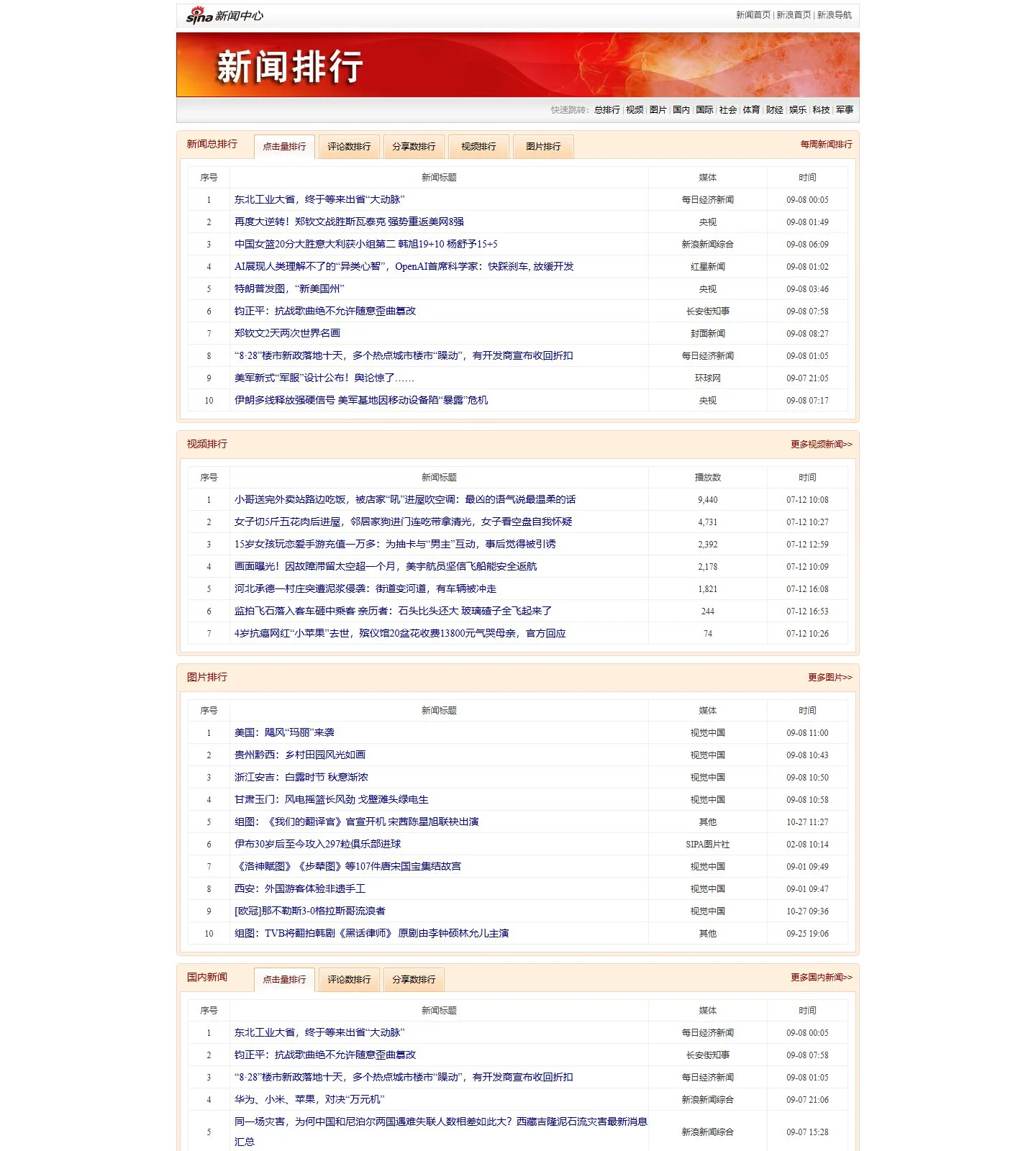Open 我们的翻译官 官宣开机 photos
The width and height of the screenshot is (1036, 1151).
pos(357,822)
